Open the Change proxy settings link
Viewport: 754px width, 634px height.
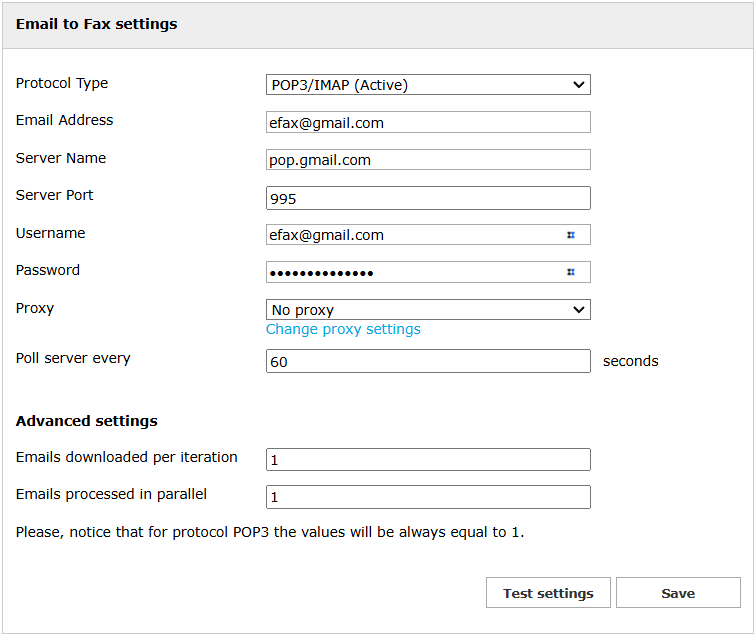[343, 329]
